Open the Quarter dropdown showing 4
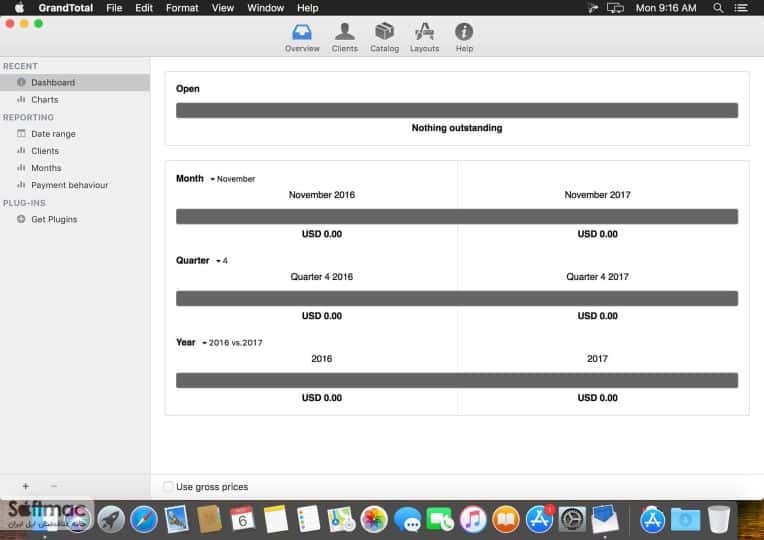The width and height of the screenshot is (764, 540). (222, 261)
